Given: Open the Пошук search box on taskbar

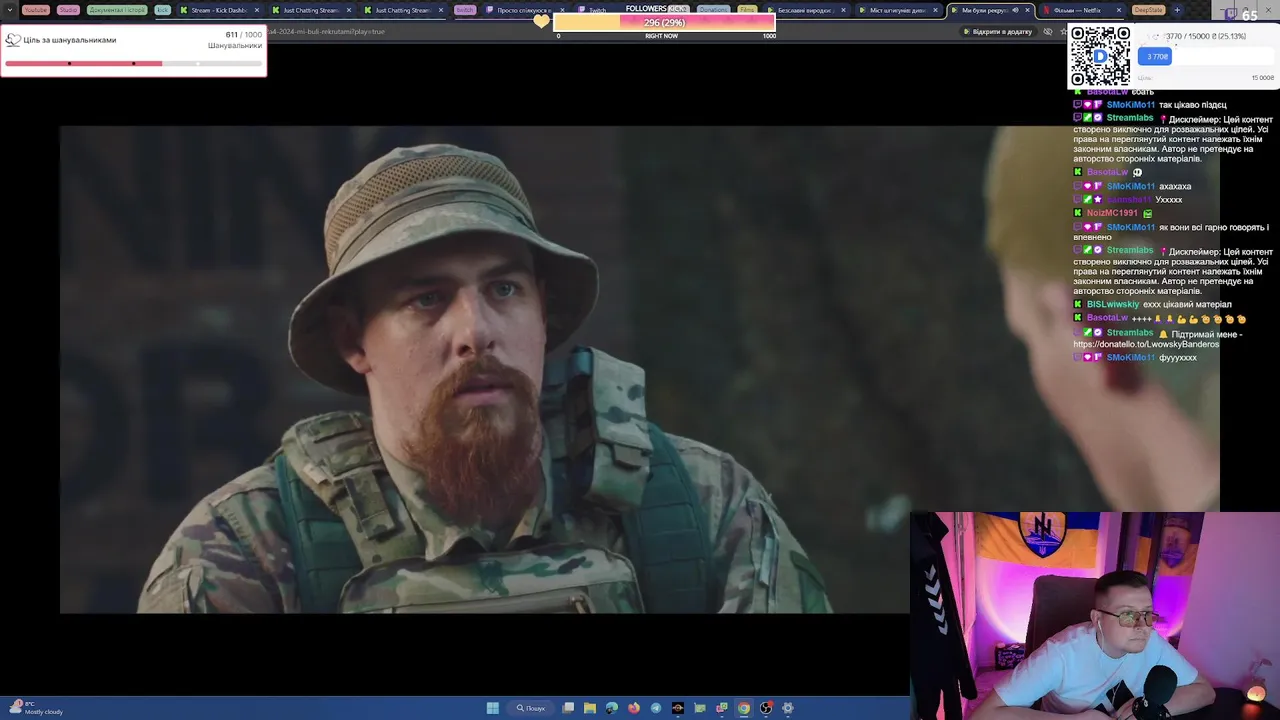Looking at the screenshot, I should tap(531, 708).
